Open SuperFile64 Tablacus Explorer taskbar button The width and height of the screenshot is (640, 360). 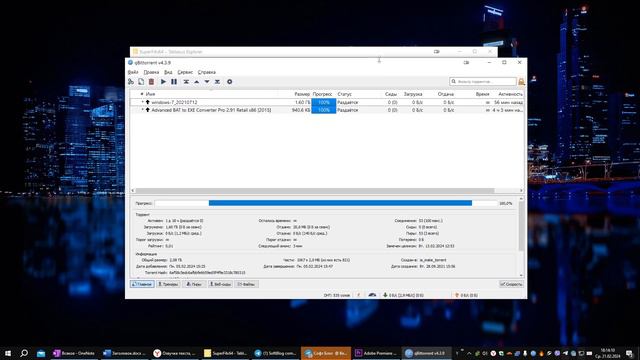click(x=225, y=353)
